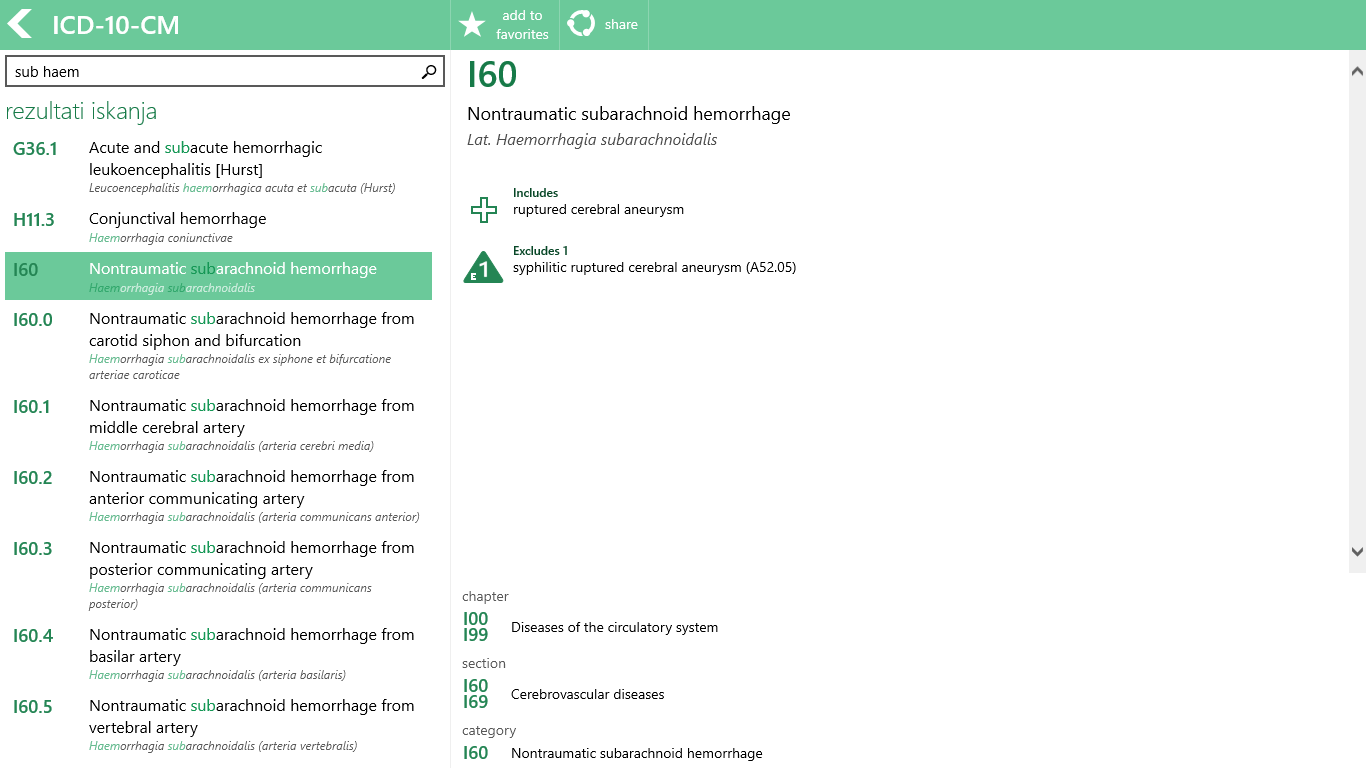Click the Excludes 1 triangle icon

click(483, 267)
